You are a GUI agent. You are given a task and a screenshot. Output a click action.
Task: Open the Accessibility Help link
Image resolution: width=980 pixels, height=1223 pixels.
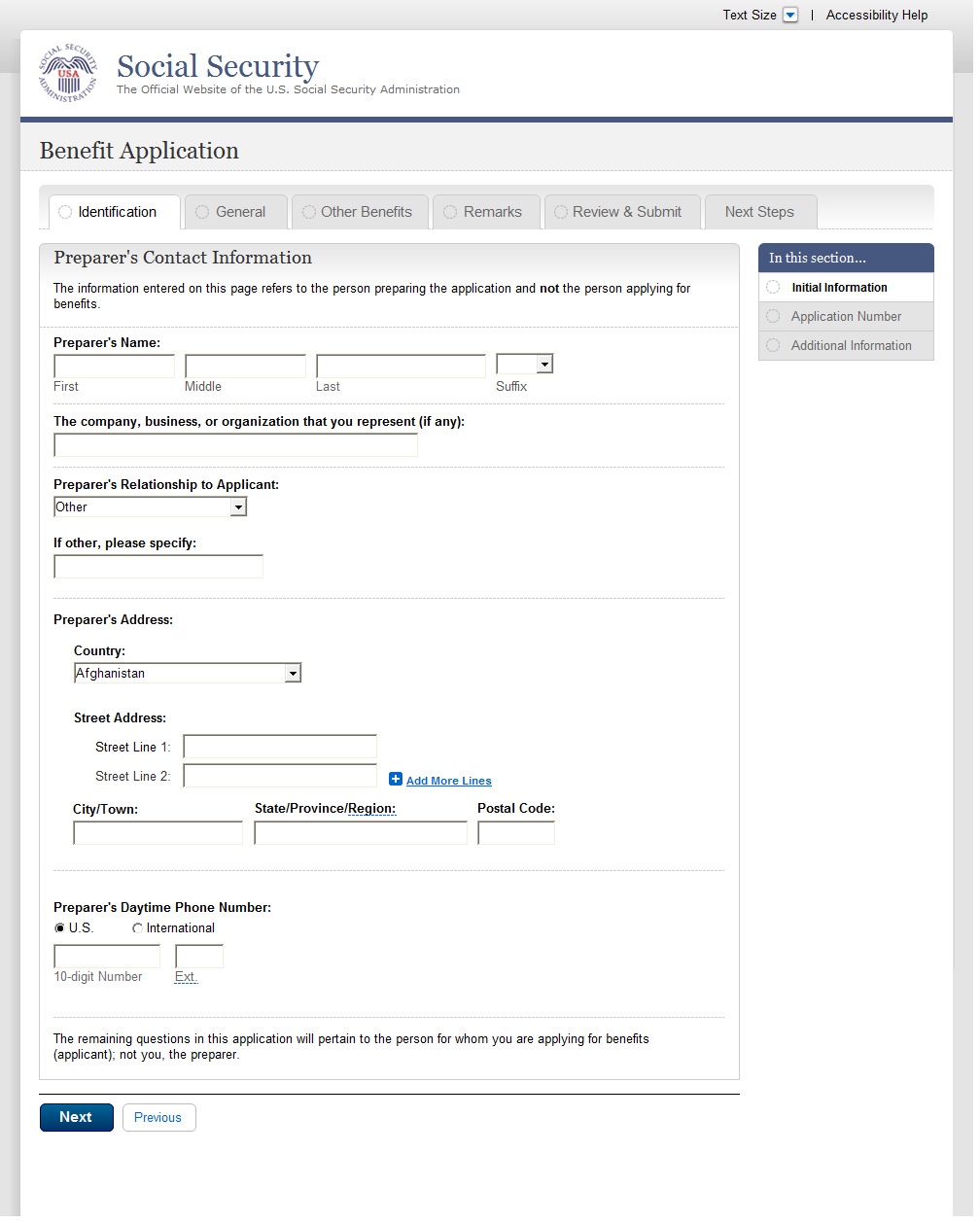pyautogui.click(x=876, y=16)
